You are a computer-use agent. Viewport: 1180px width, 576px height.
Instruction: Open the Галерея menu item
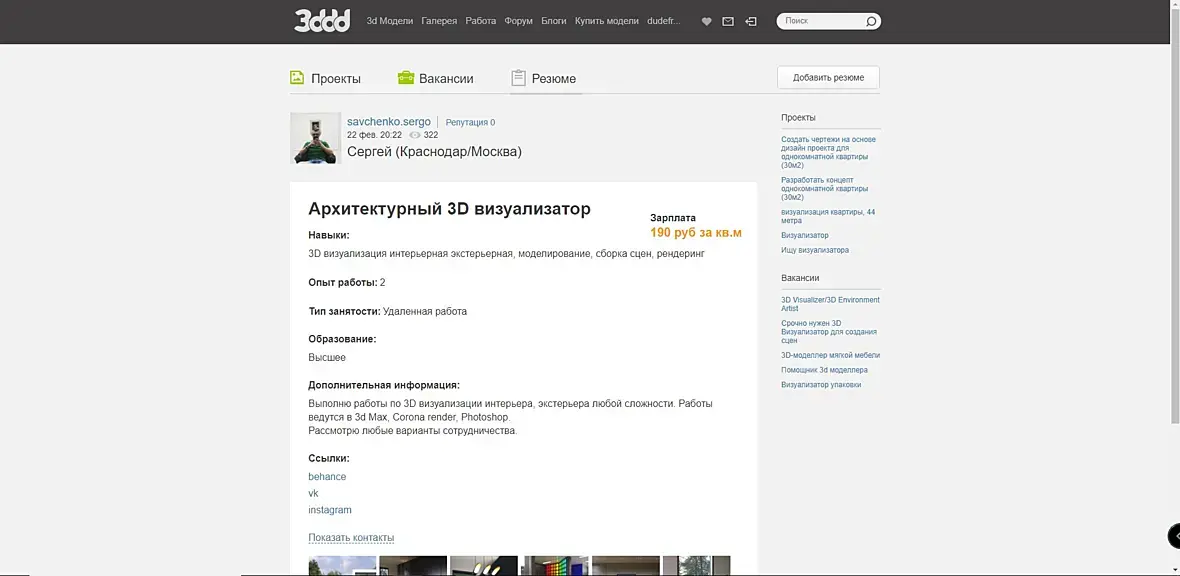(x=439, y=21)
